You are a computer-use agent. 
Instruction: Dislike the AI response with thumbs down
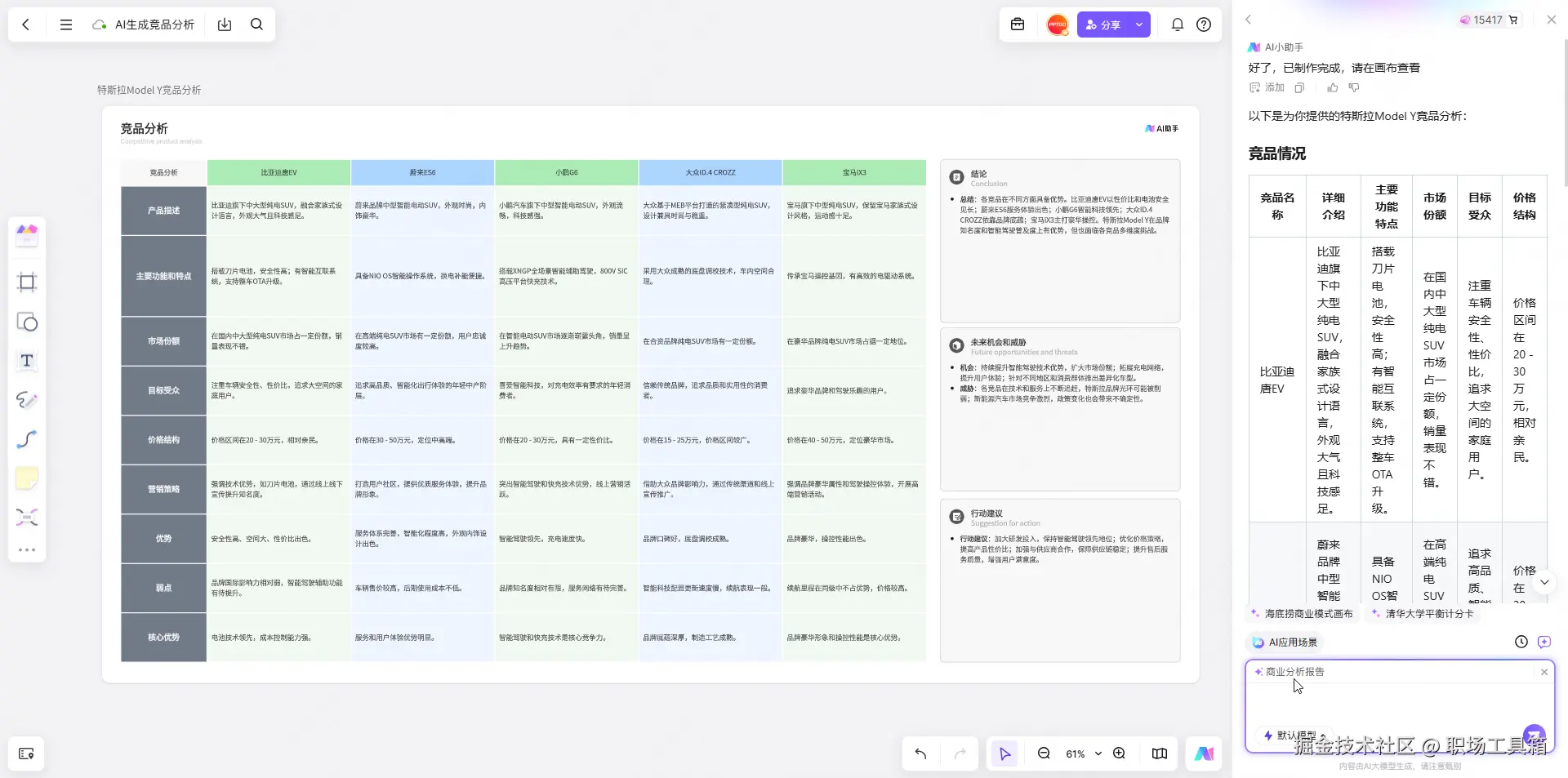point(1354,87)
